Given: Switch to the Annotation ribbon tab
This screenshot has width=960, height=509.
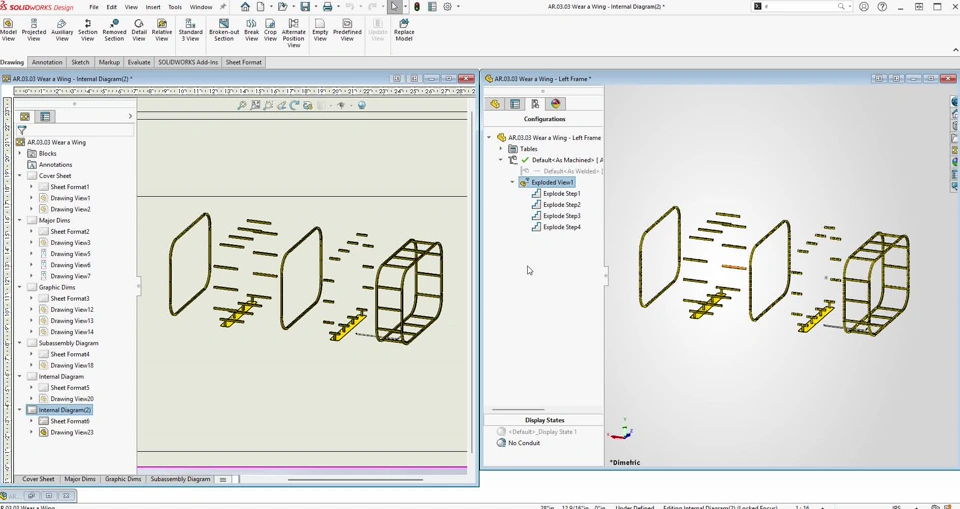Looking at the screenshot, I should point(47,62).
